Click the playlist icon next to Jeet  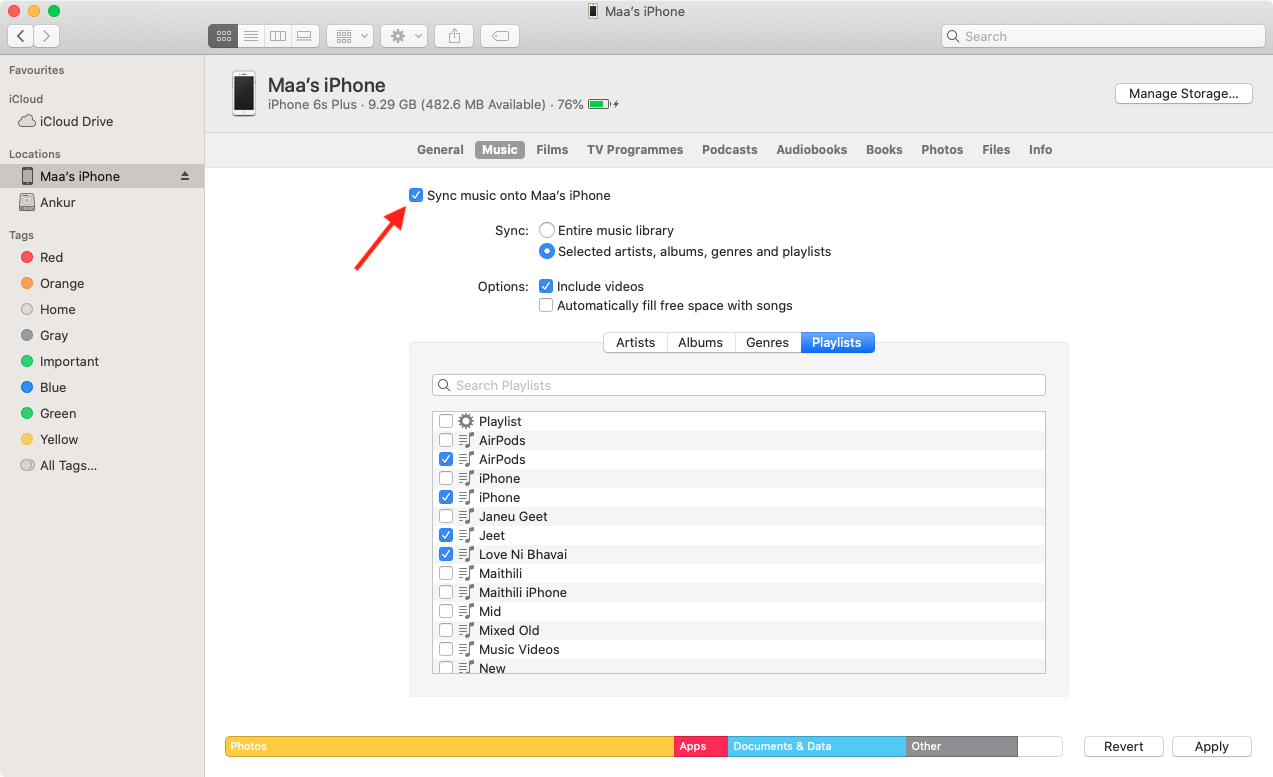coord(466,535)
